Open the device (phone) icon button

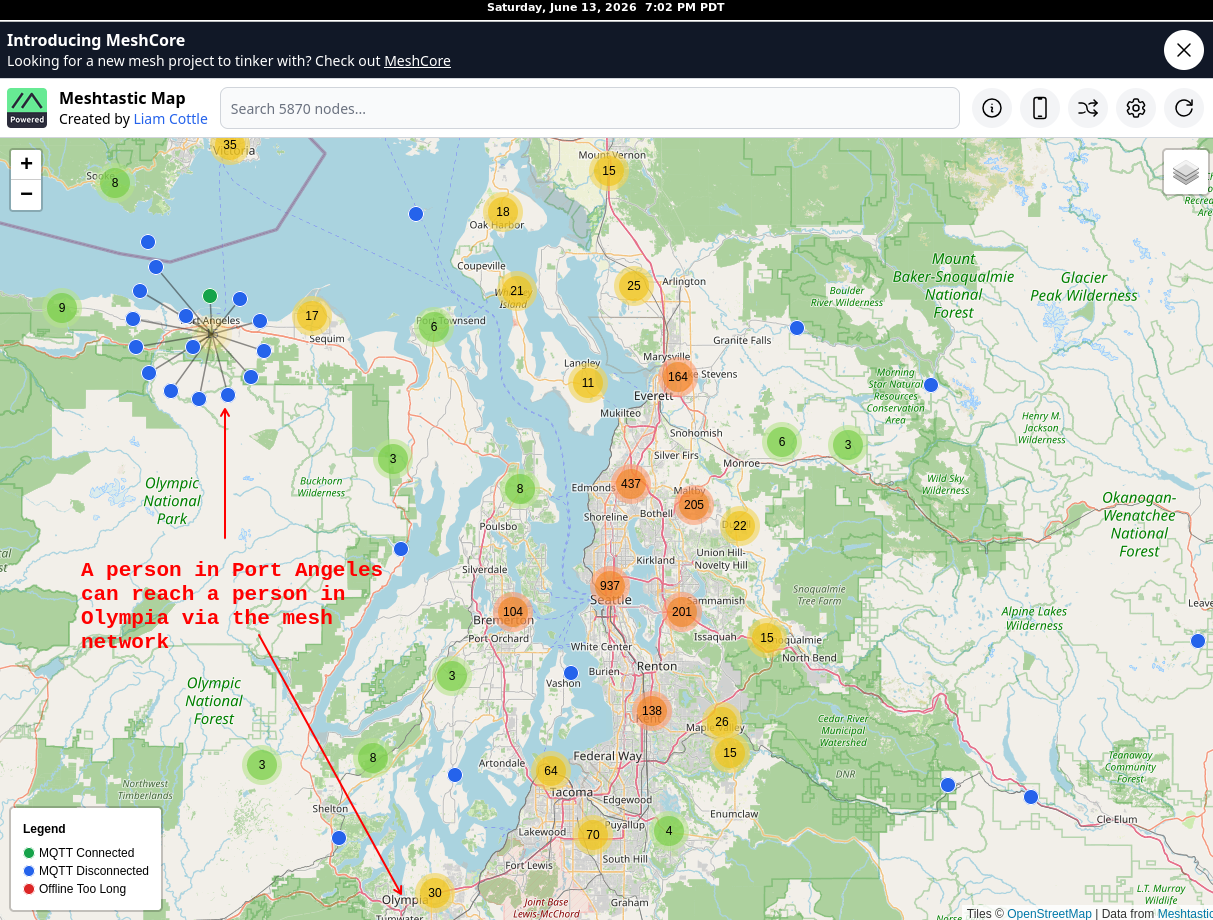click(1040, 108)
